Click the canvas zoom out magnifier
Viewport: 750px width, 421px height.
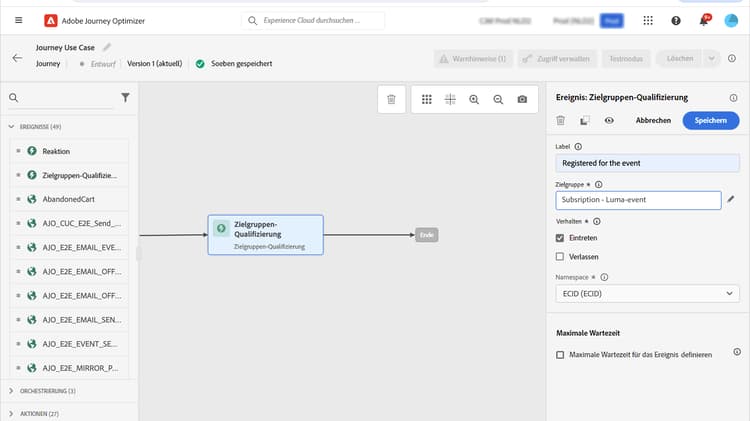(x=498, y=99)
